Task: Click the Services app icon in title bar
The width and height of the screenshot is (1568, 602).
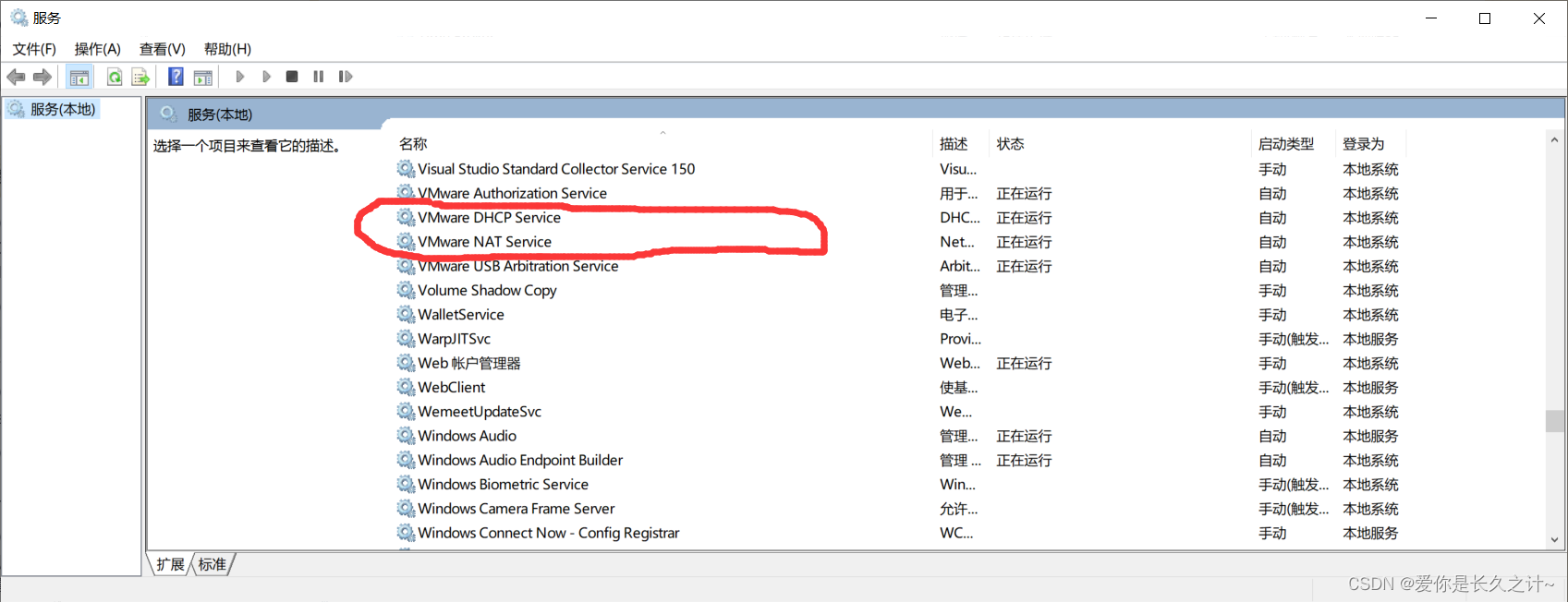Action: (x=18, y=18)
